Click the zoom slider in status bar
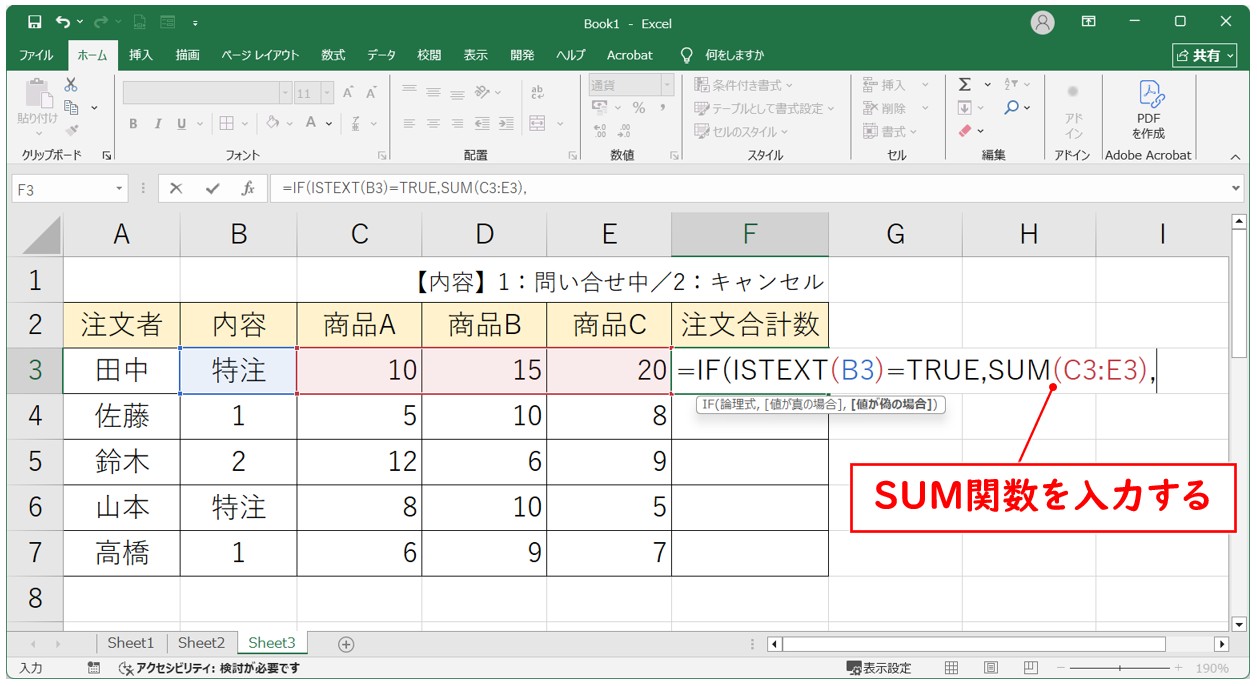This screenshot has width=1257, height=686. tap(1120, 668)
